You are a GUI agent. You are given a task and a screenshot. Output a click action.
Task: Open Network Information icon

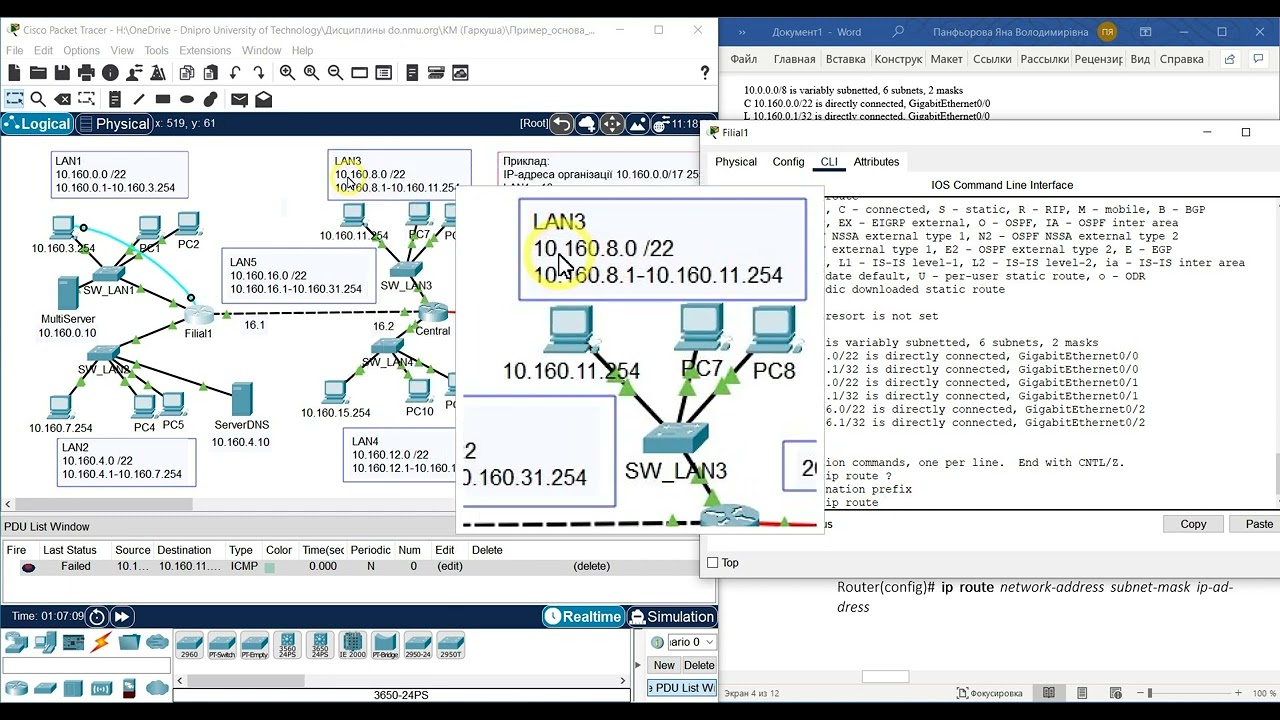[x=110, y=73]
